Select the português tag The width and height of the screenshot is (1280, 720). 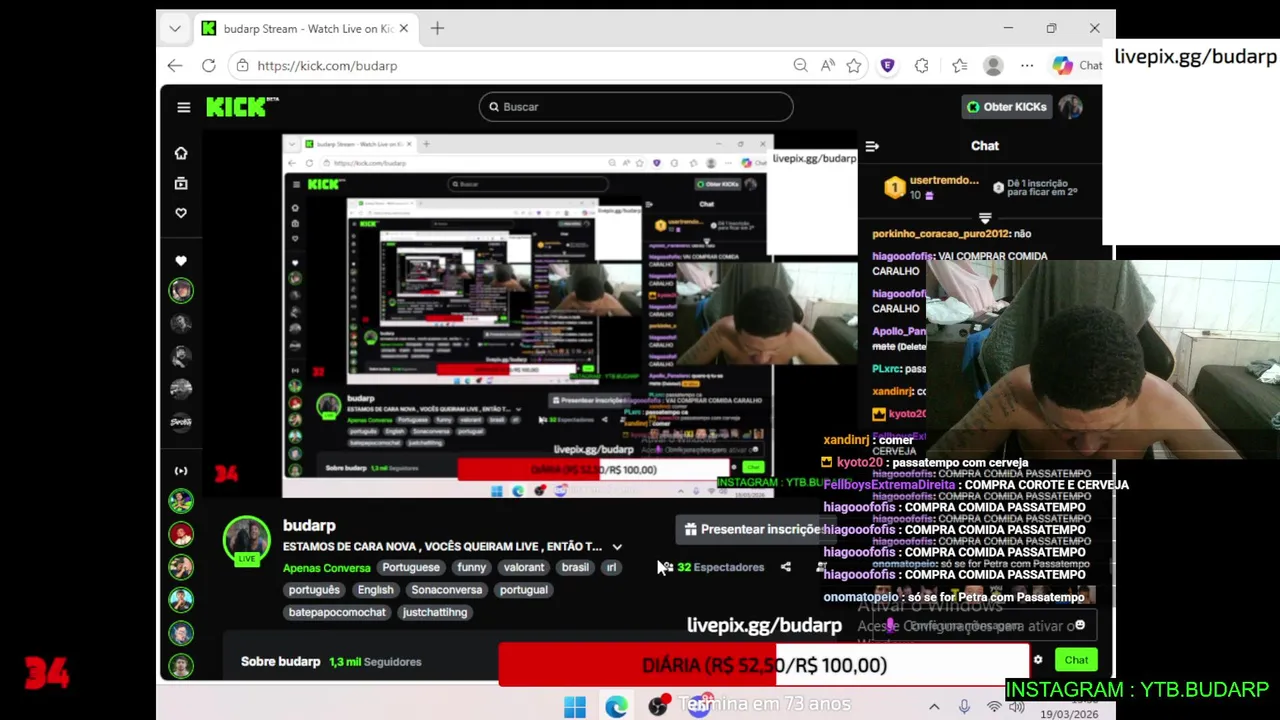314,590
